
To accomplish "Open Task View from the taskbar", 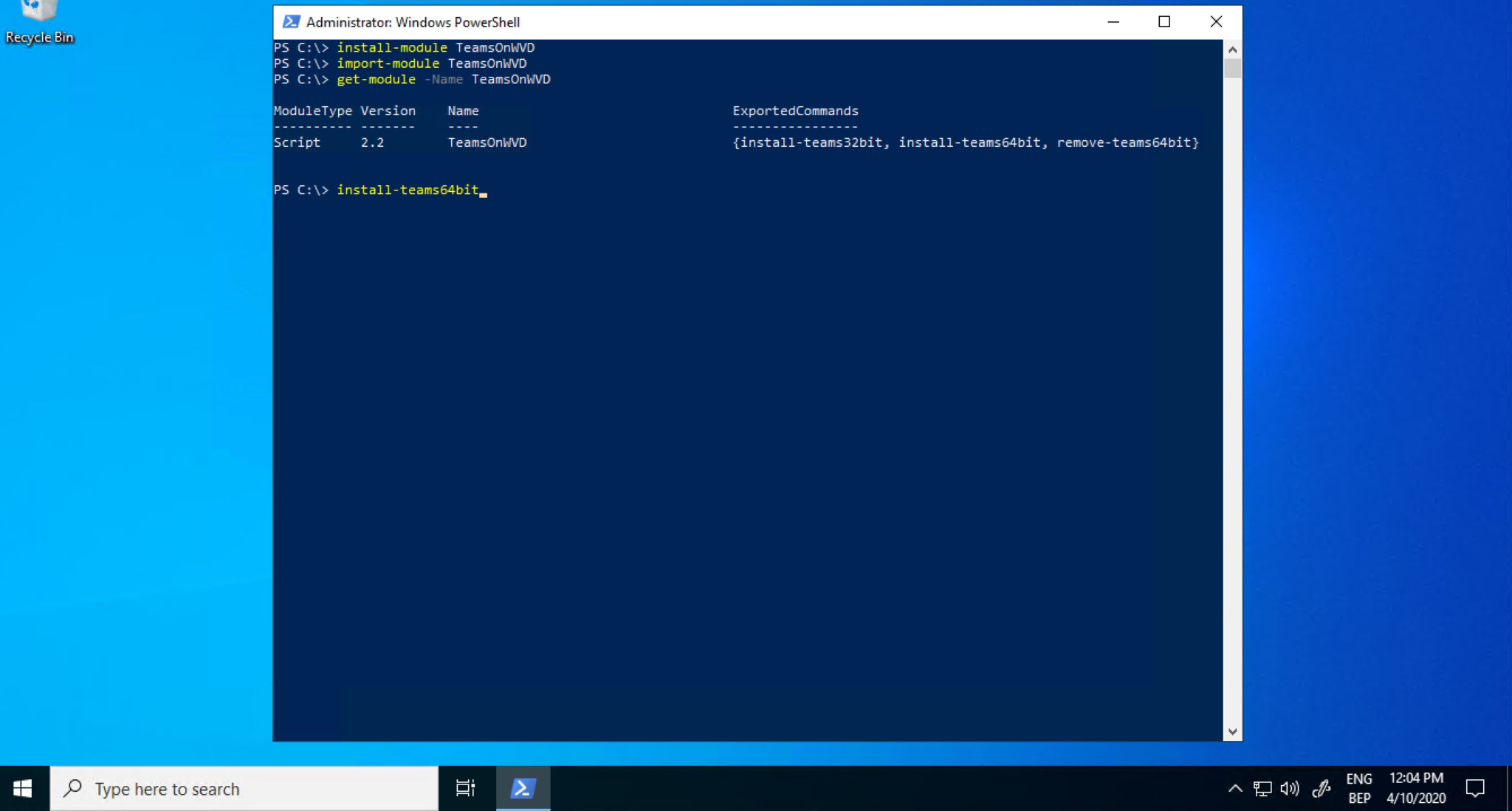I will 465,788.
